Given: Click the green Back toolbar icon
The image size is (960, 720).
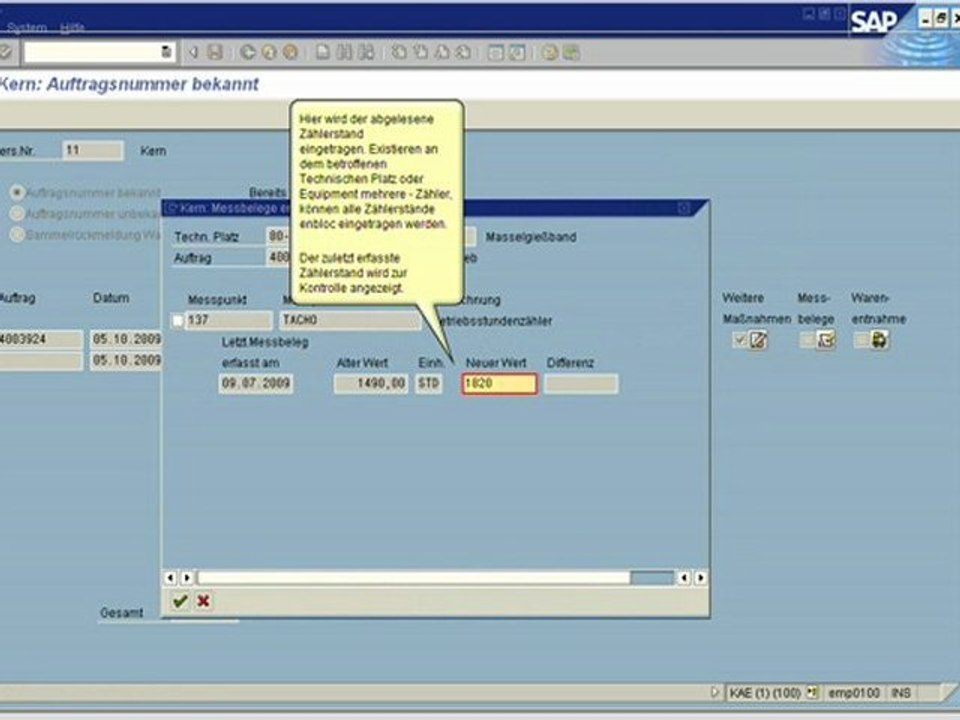Looking at the screenshot, I should (x=247, y=53).
